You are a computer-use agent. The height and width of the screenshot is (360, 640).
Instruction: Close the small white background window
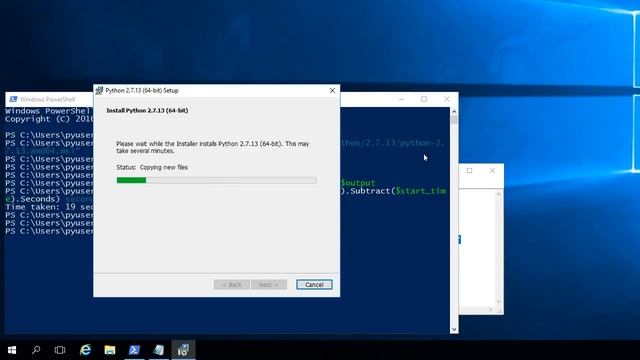point(492,171)
